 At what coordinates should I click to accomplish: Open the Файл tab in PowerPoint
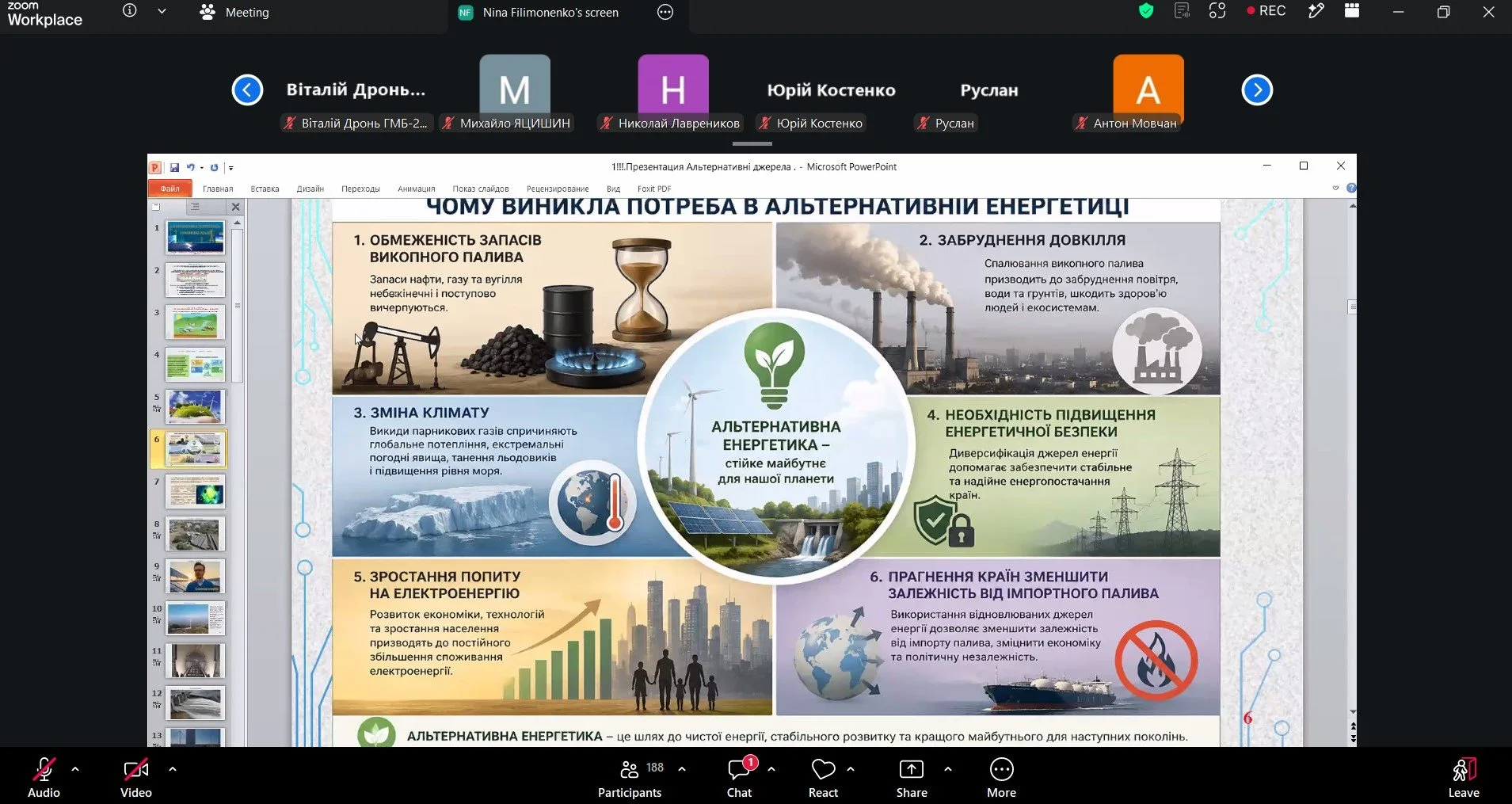(169, 189)
